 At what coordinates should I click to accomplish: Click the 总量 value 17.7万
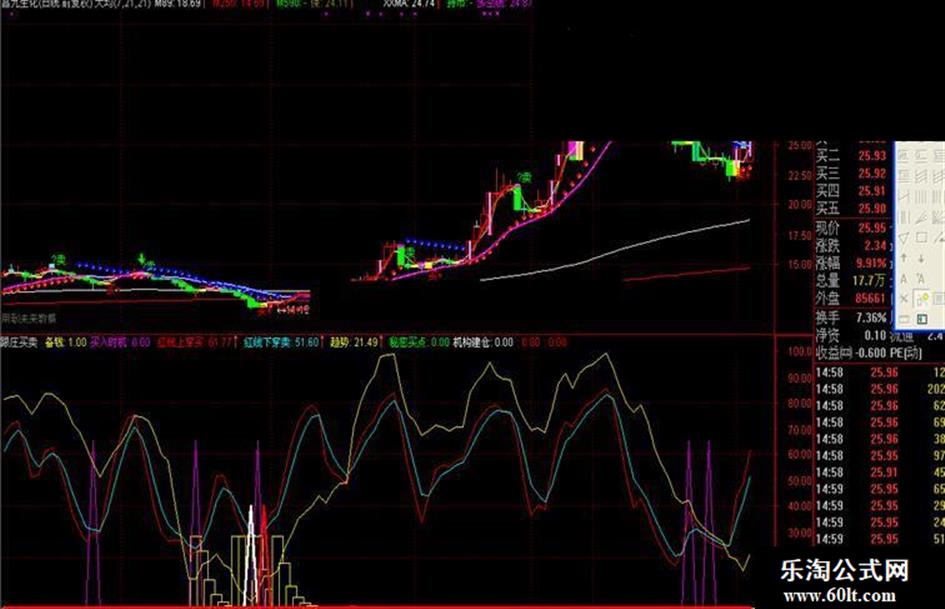point(870,280)
